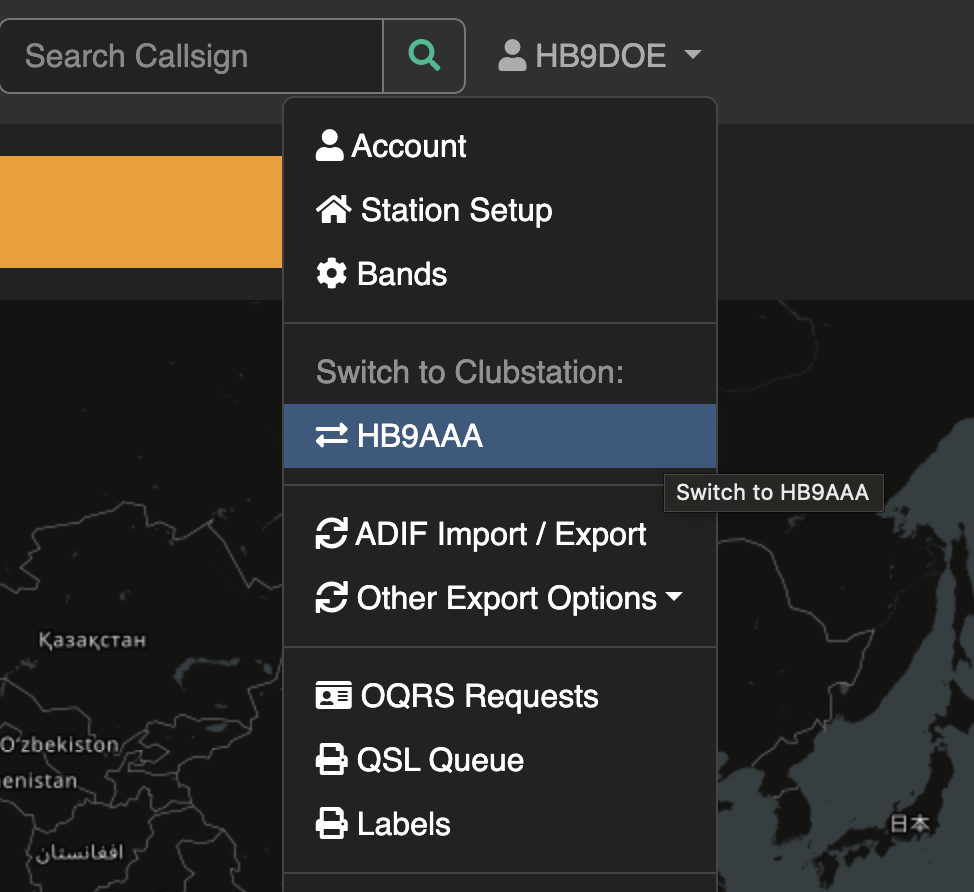
Task: Click the Қазақстан label on the map
Action: [92, 640]
